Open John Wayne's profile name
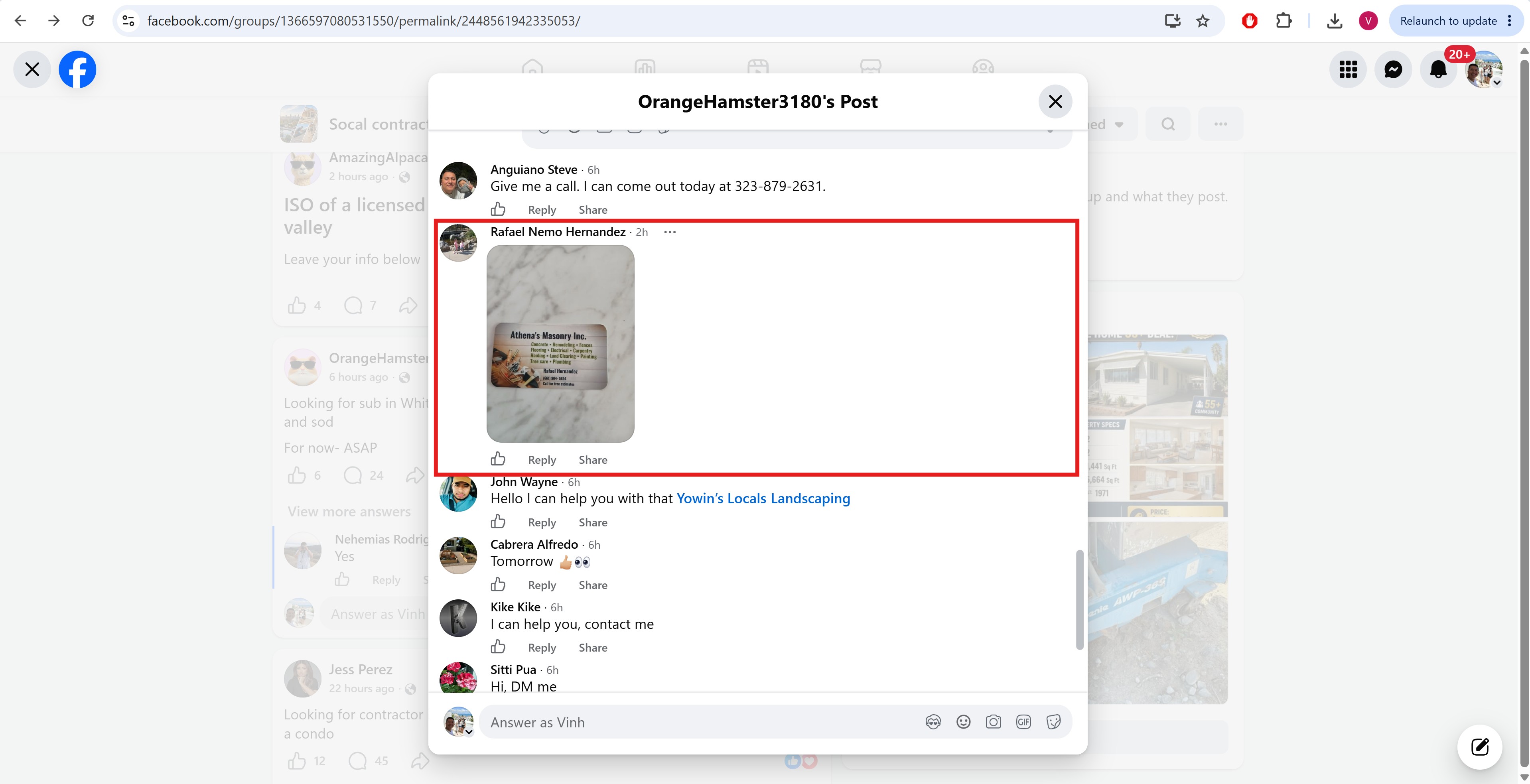1530x784 pixels. click(524, 482)
